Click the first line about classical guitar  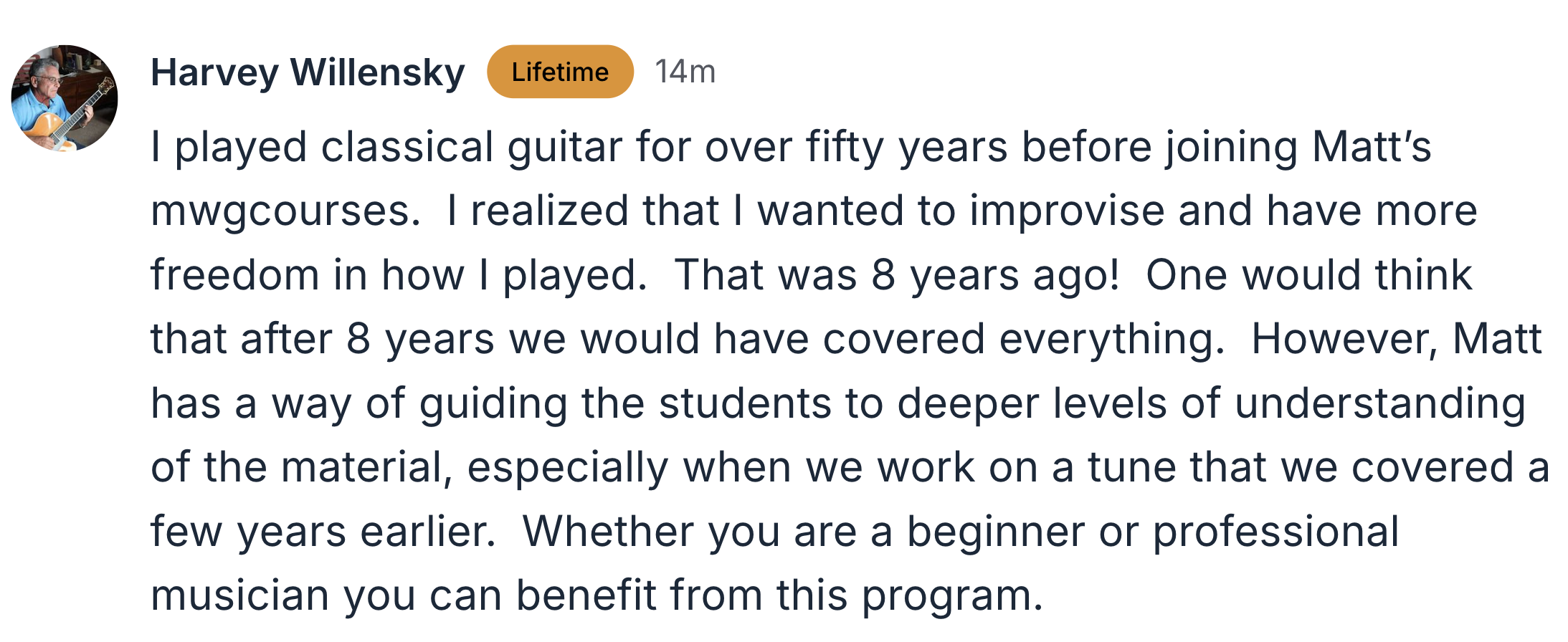point(791,148)
